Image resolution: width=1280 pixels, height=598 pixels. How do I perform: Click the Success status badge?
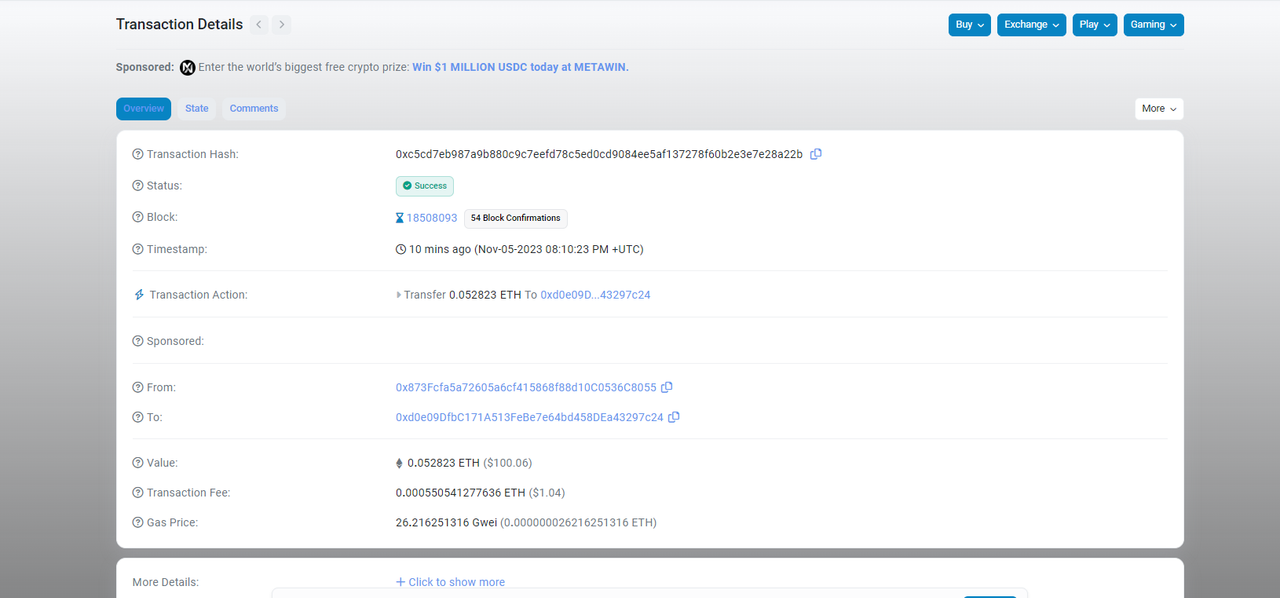pos(425,186)
